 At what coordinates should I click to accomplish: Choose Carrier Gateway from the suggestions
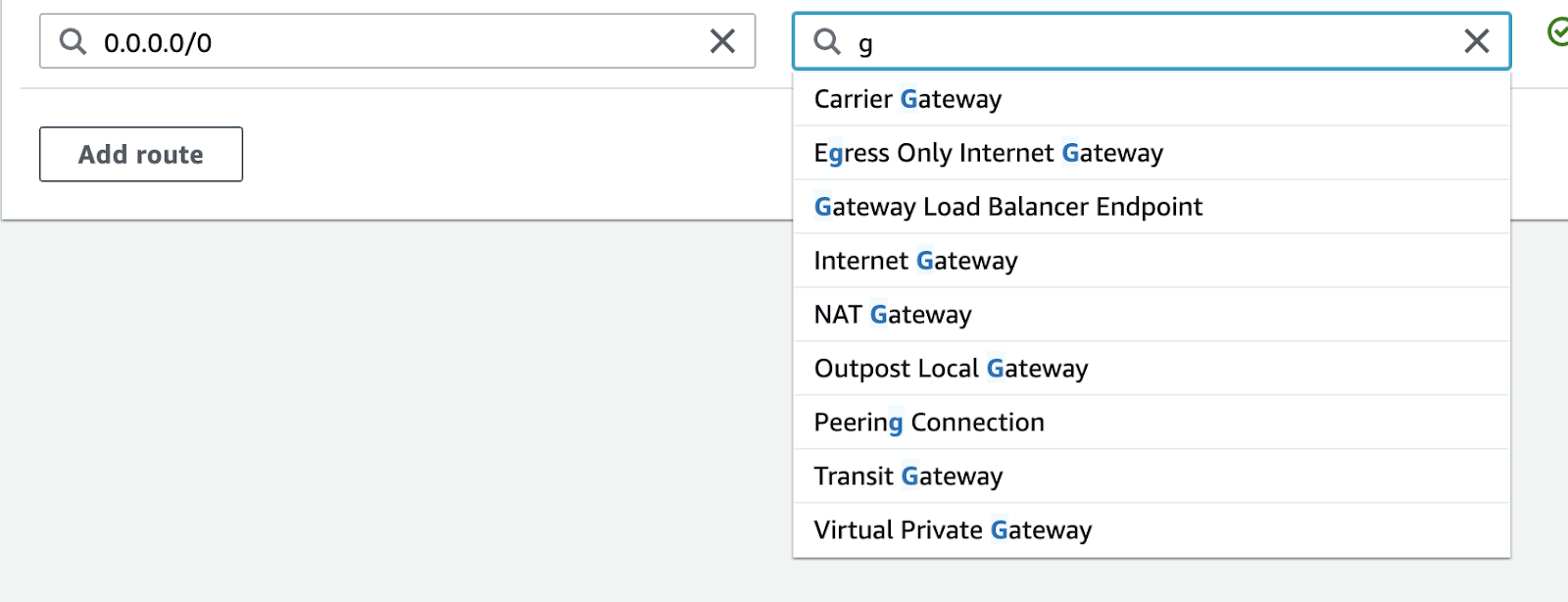point(907,99)
